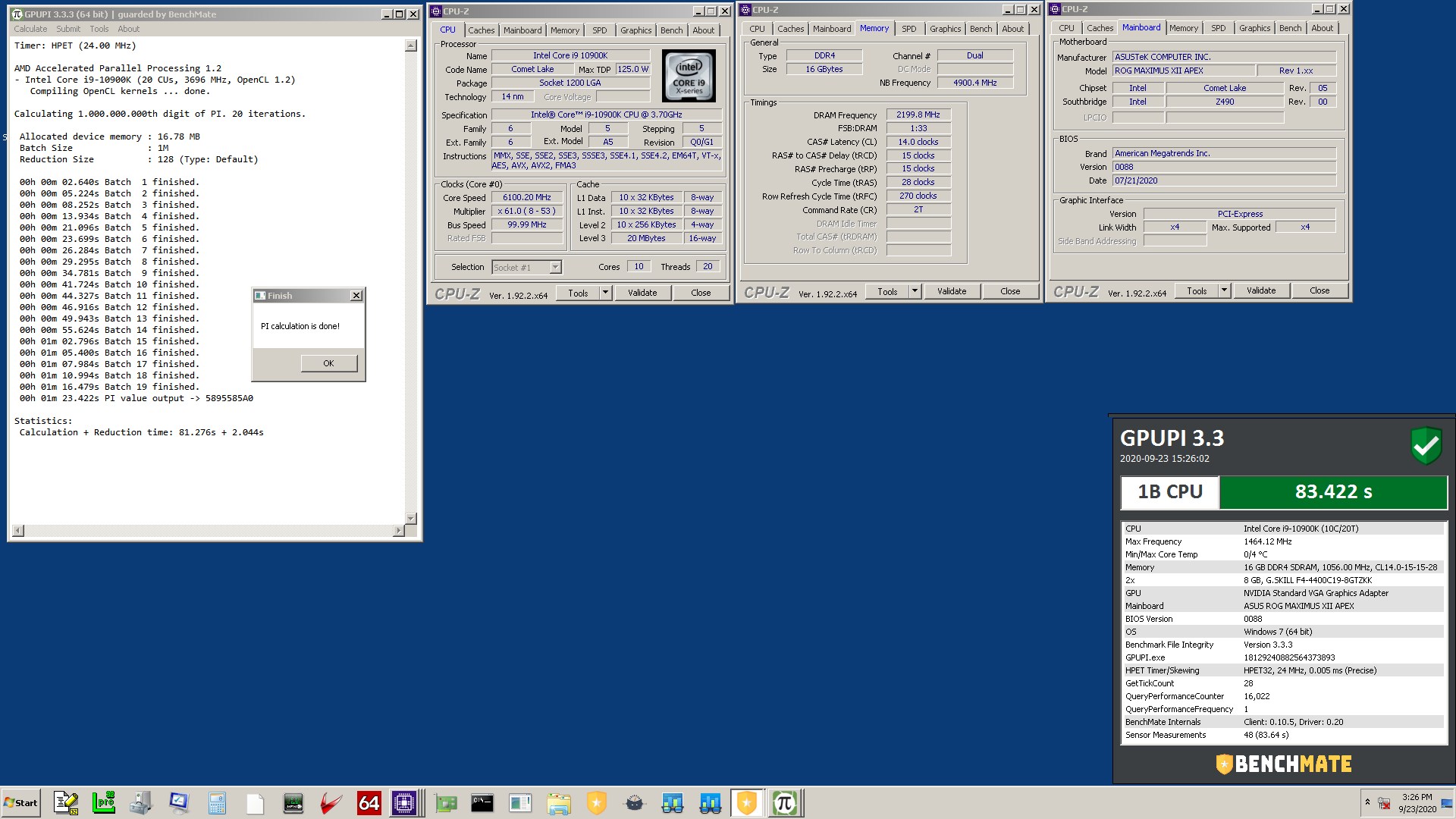Image resolution: width=1456 pixels, height=819 pixels.
Task: Switch to SPD tab in left CPU-Z window
Action: 599,30
